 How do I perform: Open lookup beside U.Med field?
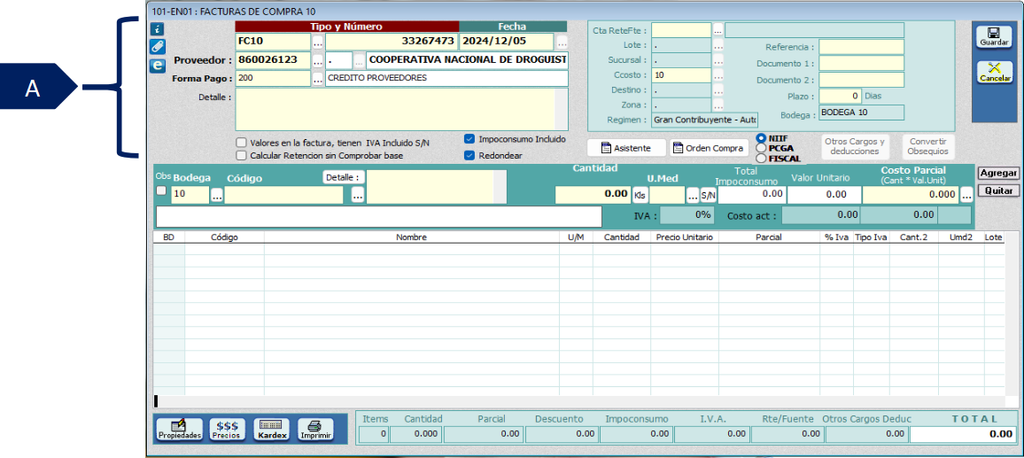point(692,195)
